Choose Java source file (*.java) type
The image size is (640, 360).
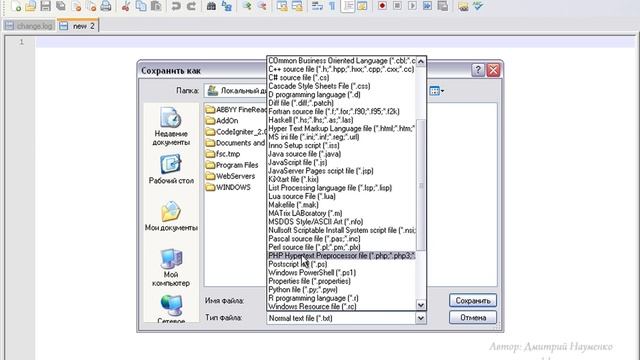pos(341,153)
